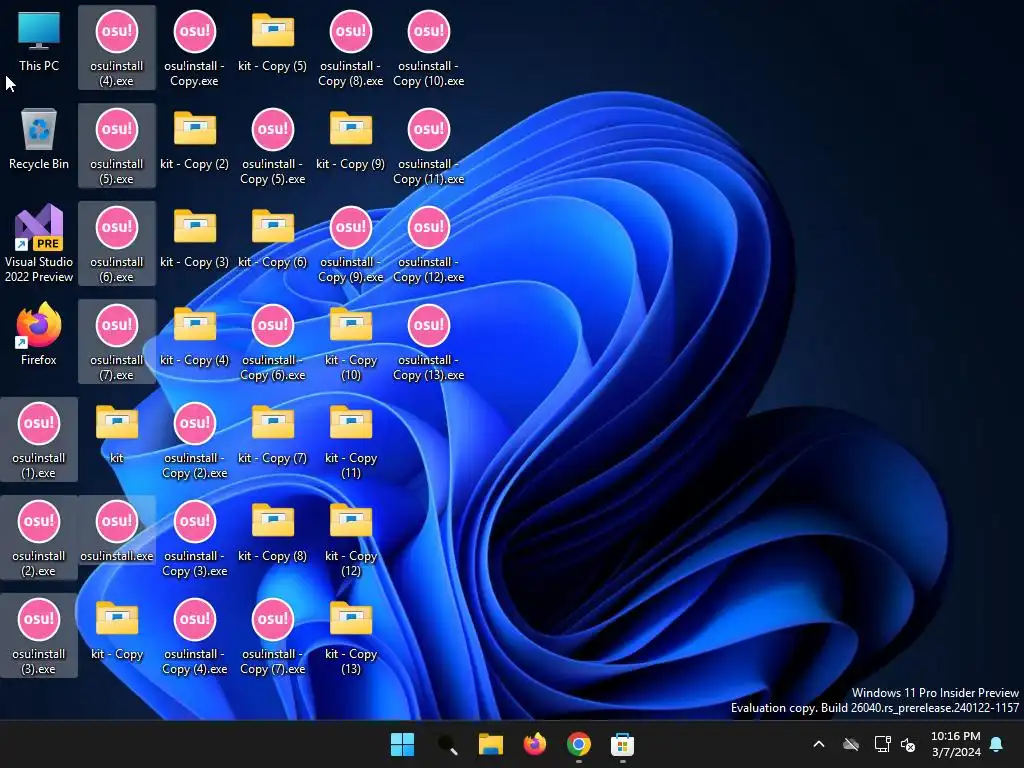Select osu!install - Copy (8).exe
Screen dimensions: 1024x768
pyautogui.click(x=351, y=48)
